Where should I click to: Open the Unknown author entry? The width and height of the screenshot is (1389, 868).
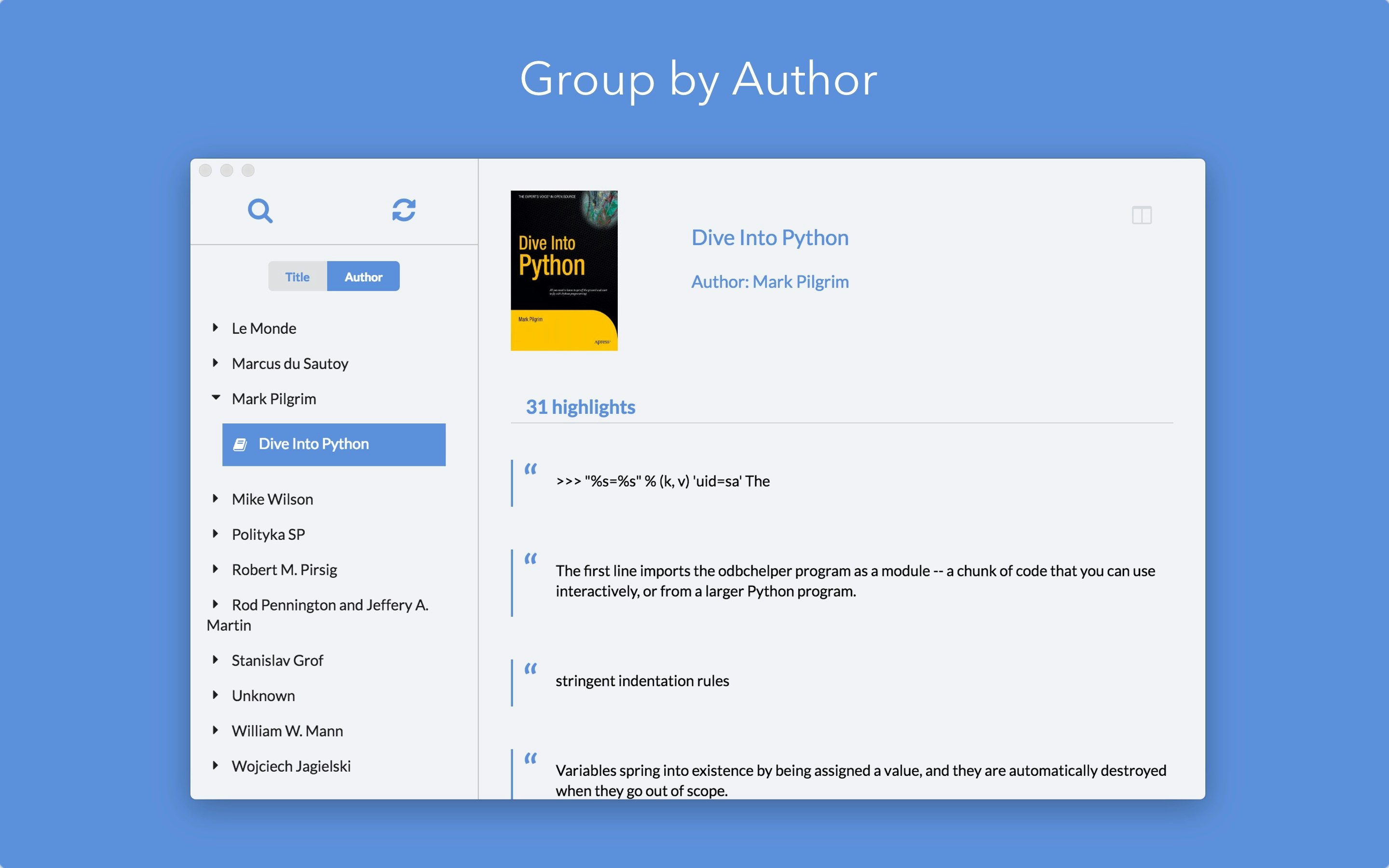pyautogui.click(x=263, y=696)
